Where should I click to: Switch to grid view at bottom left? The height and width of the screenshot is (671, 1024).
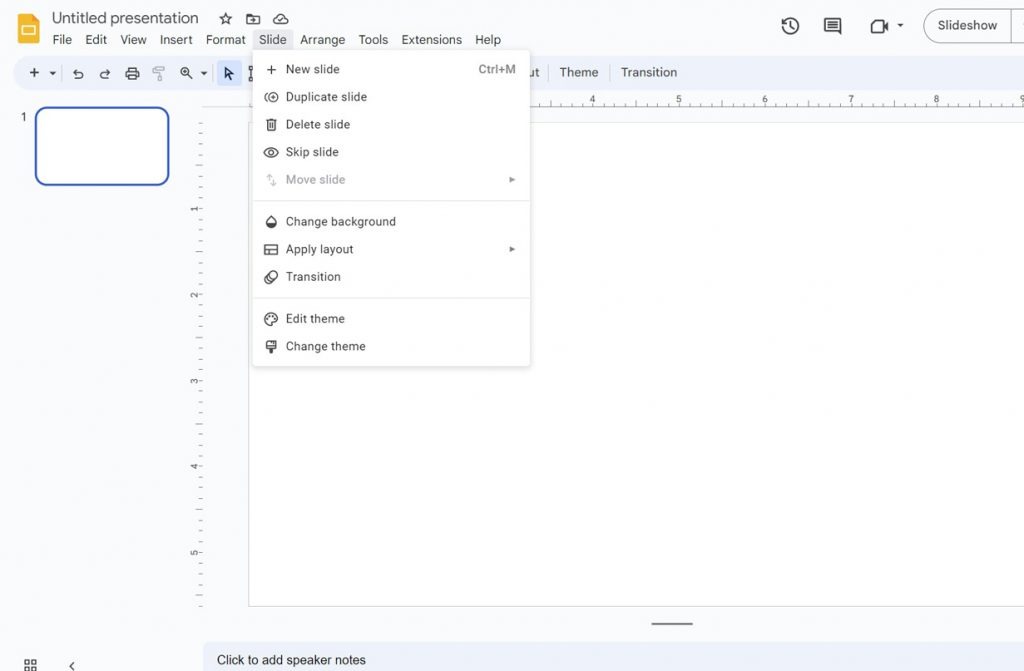[29, 664]
